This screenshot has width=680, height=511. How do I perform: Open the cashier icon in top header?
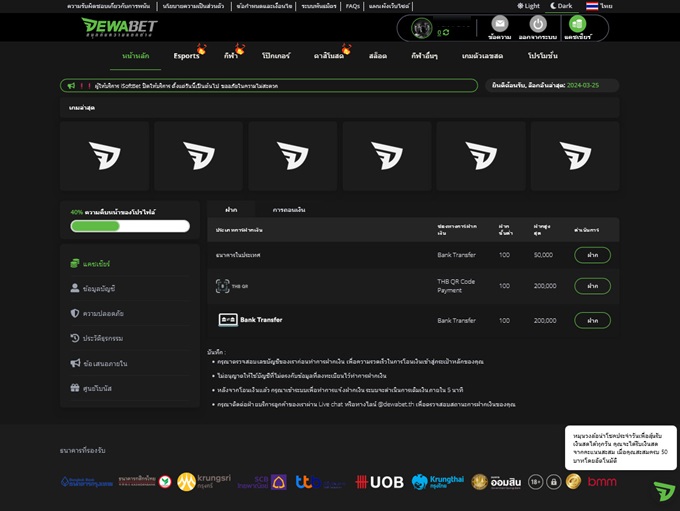pyautogui.click(x=577, y=24)
